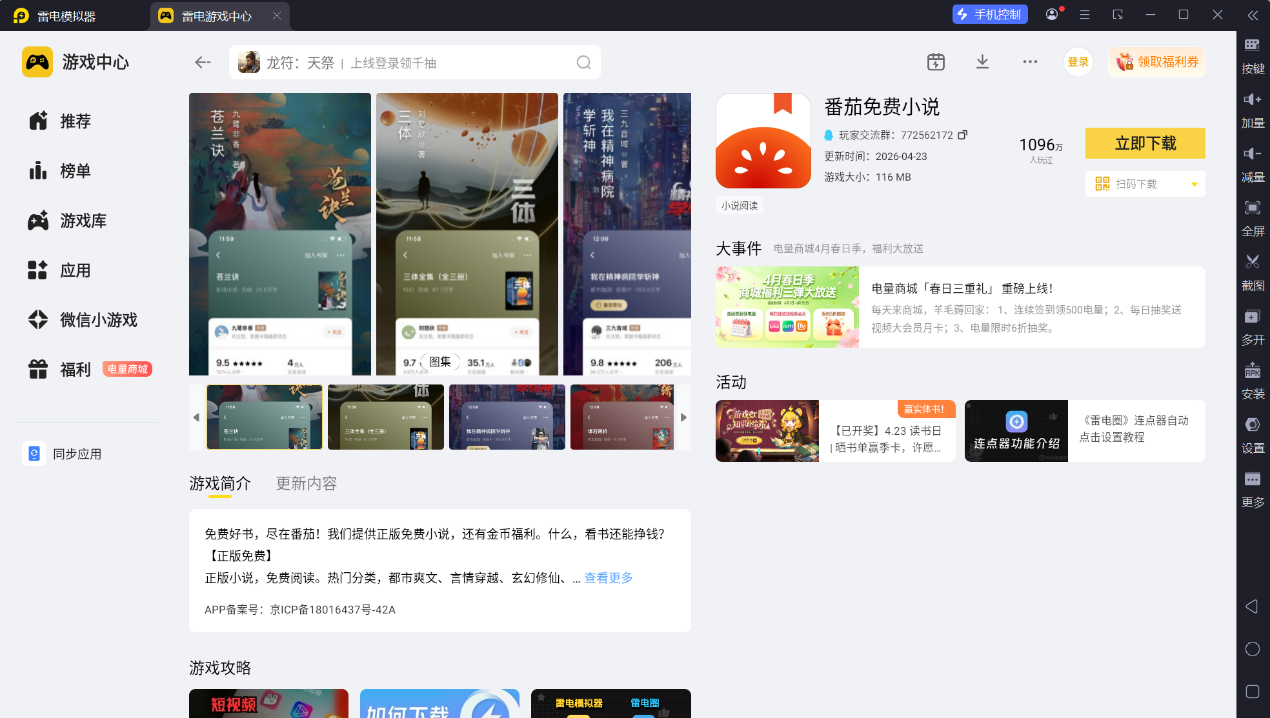Open the downloads manager icon
The image size is (1270, 718).
click(983, 62)
